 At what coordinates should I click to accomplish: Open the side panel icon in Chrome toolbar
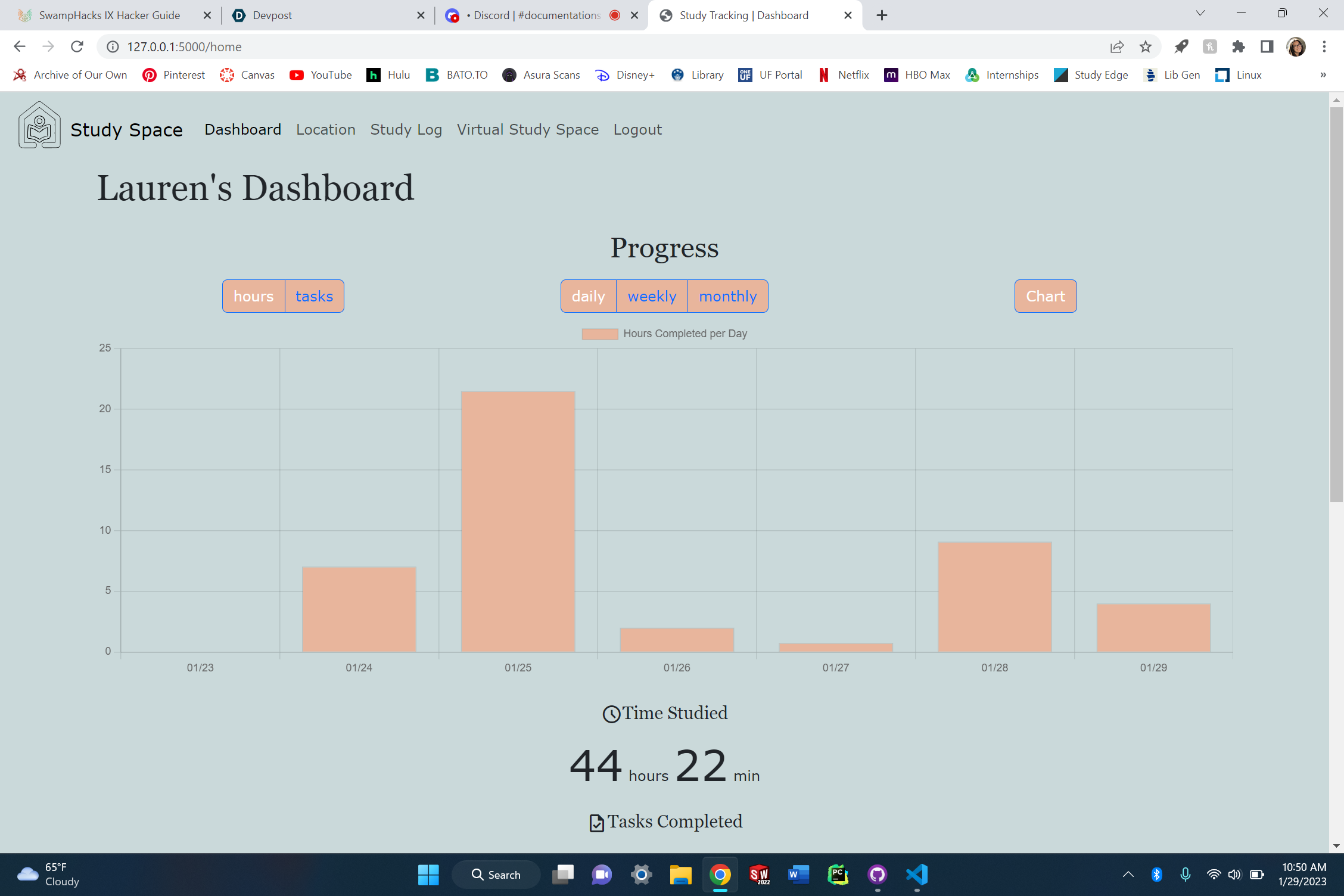pos(1267,46)
